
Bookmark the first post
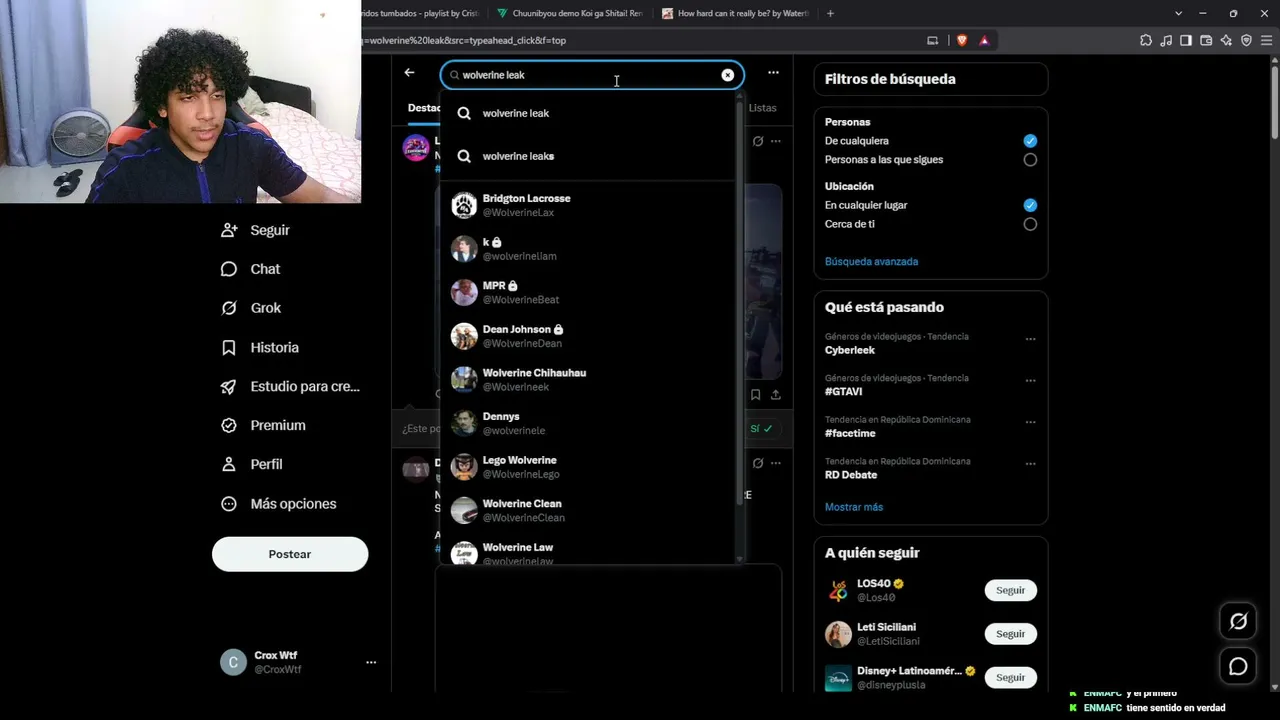point(755,395)
